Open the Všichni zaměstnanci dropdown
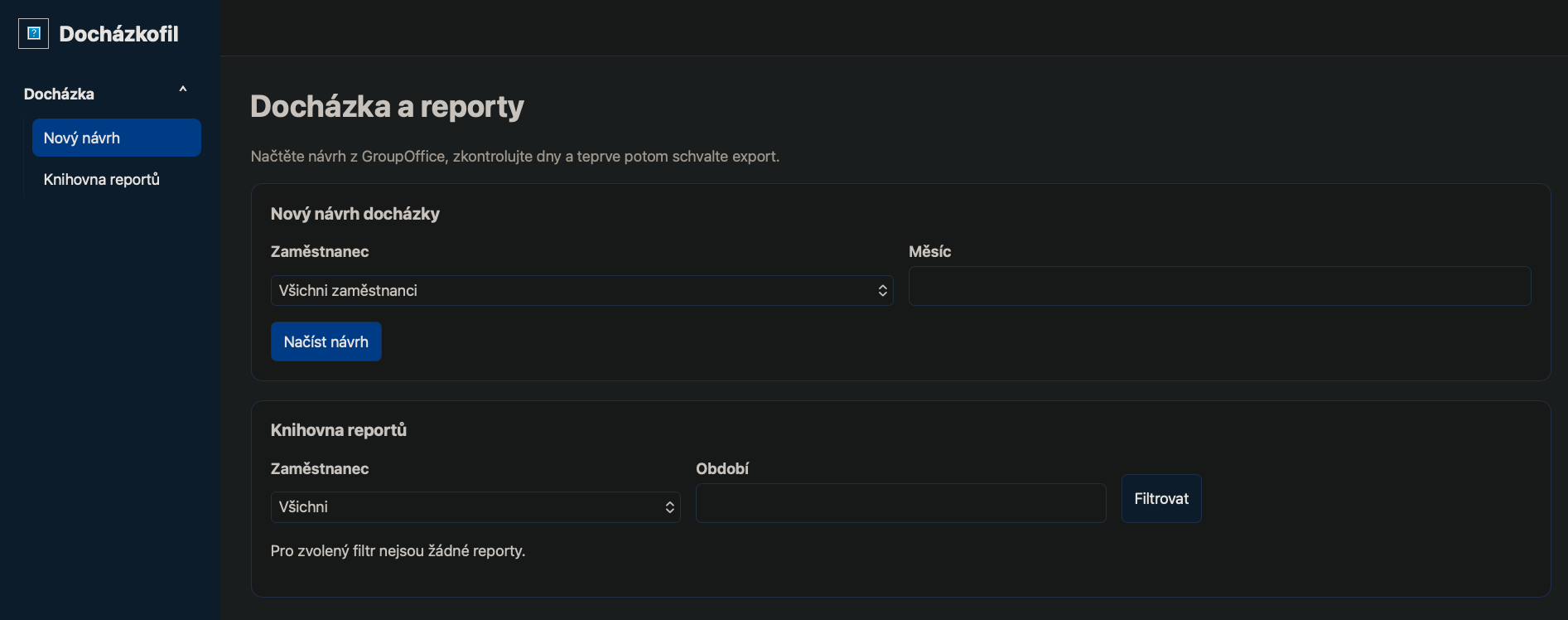Screen dimensions: 1568x620 pyautogui.click(x=581, y=291)
